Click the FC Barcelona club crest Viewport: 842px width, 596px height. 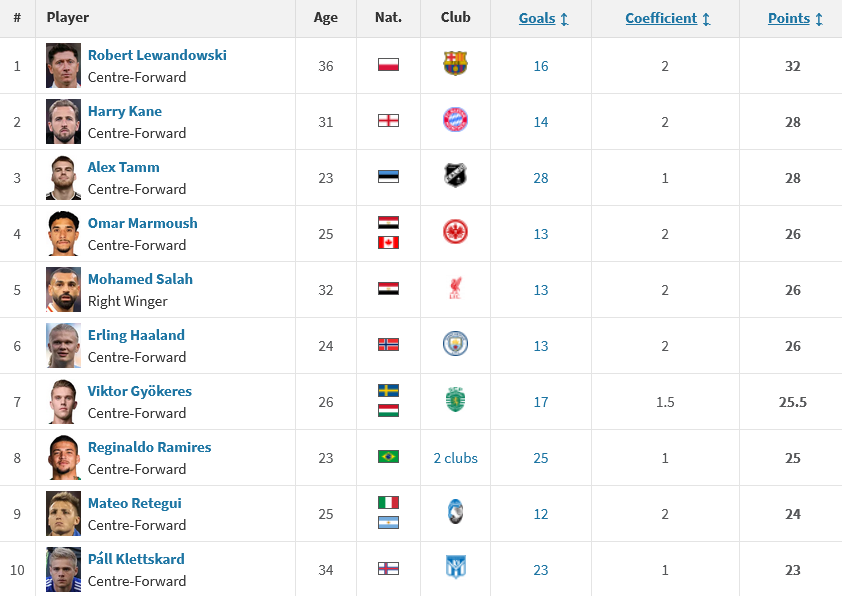[455, 65]
